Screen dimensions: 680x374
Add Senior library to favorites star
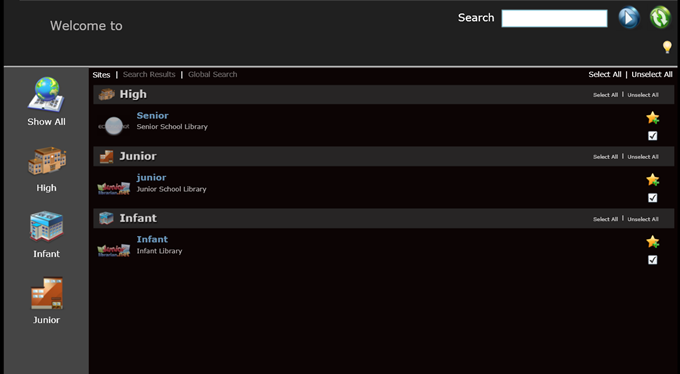tap(653, 118)
